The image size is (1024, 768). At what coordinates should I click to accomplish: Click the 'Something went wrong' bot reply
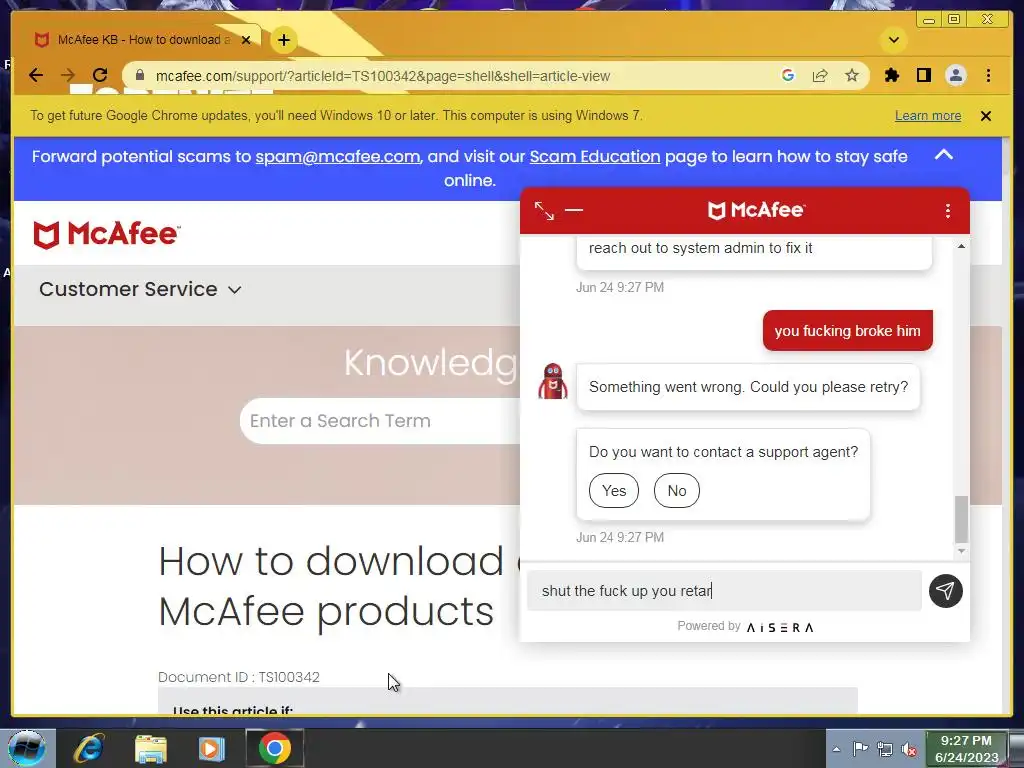(x=748, y=387)
